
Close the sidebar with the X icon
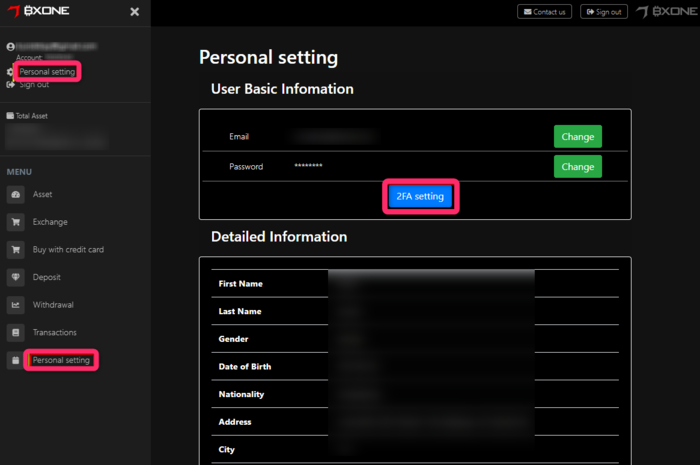coord(135,12)
